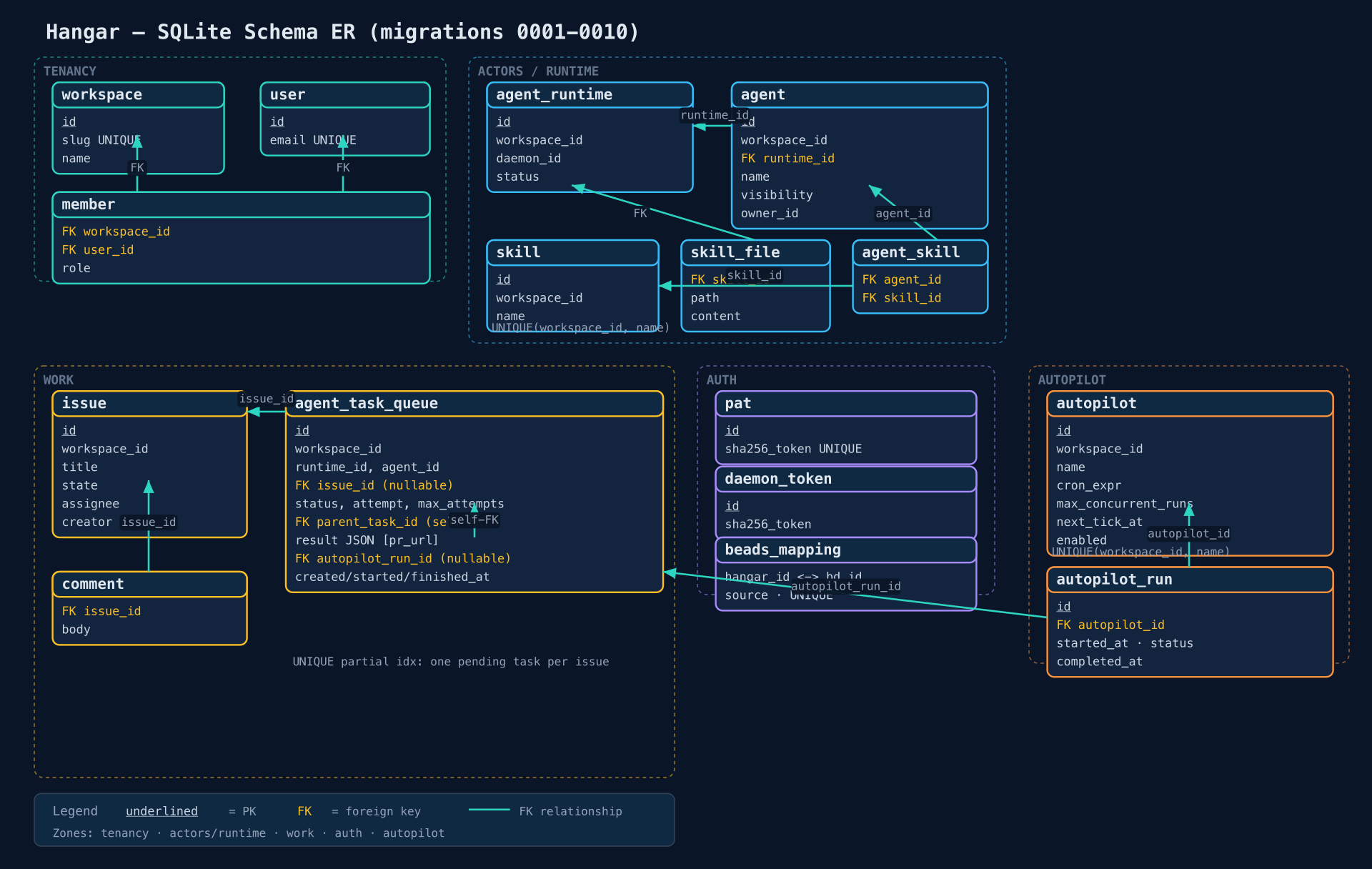Click "sha256_token UNIQUE" in pat

[x=793, y=449]
